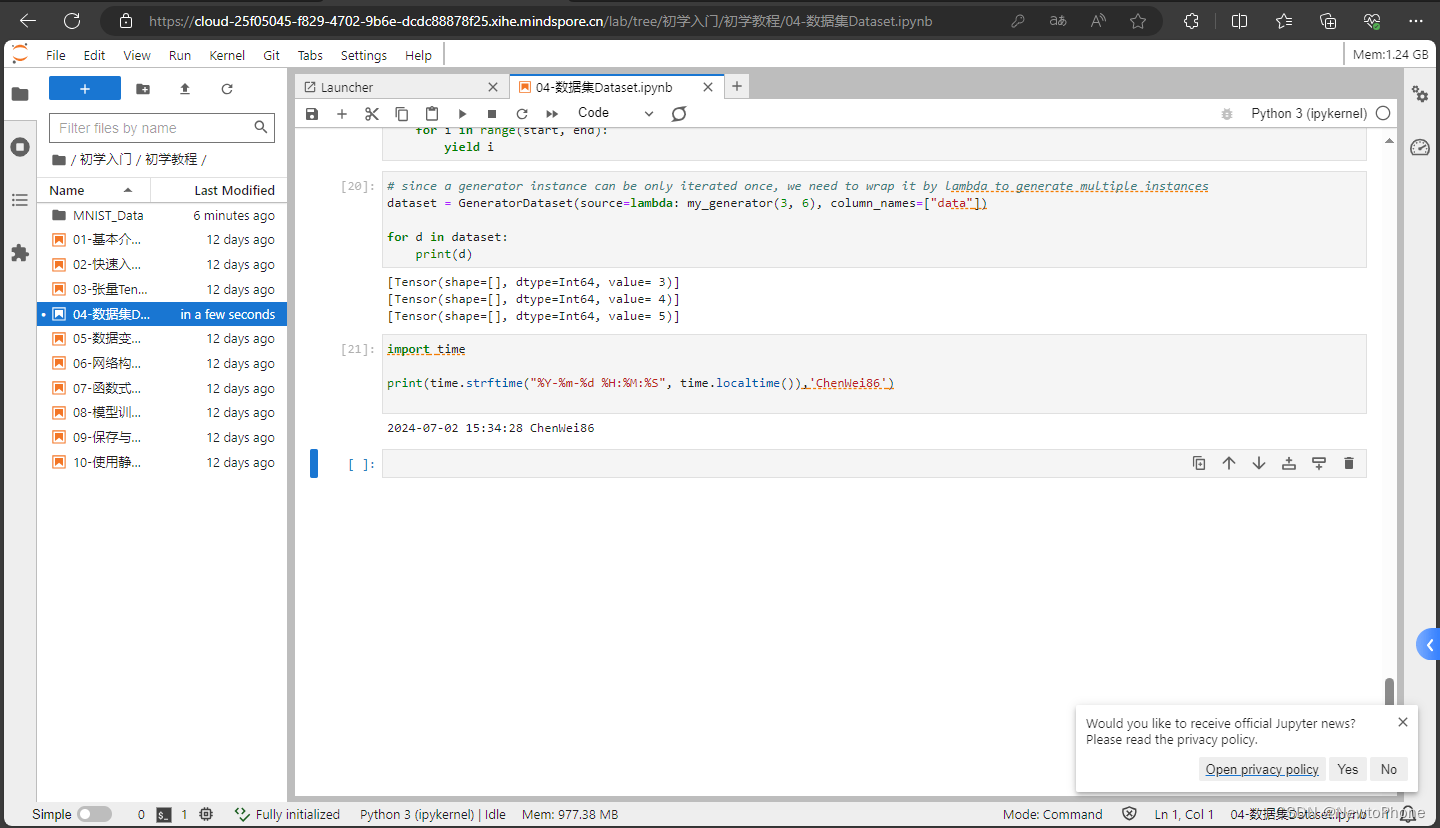Reload the page with browser refresh
This screenshot has height=828, width=1440.
(72, 20)
